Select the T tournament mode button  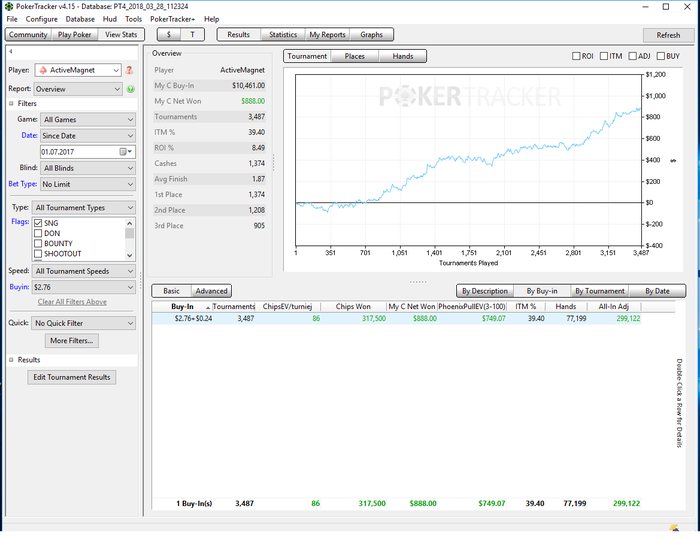click(192, 34)
